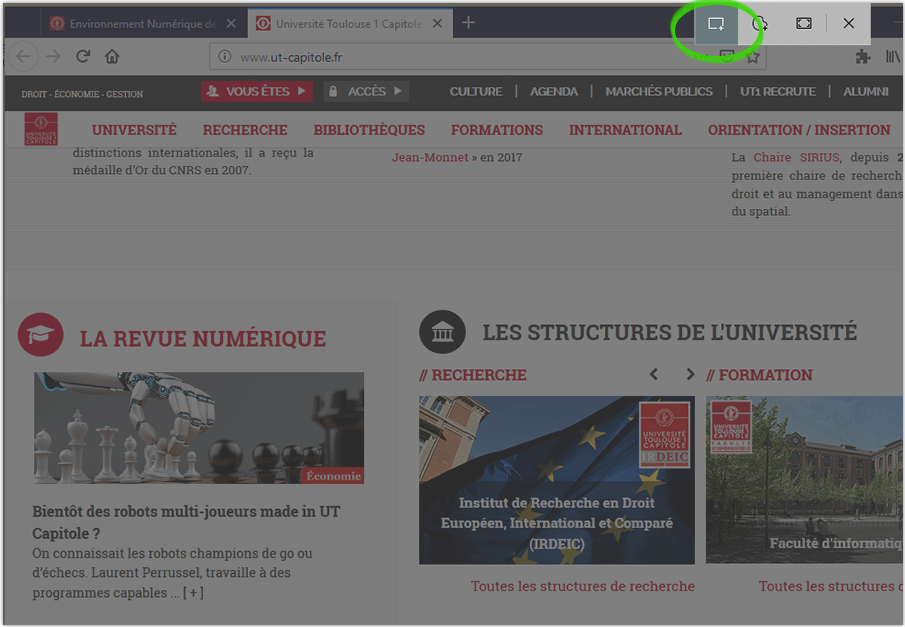Open the CULTURE link in the top bar
Screen dimensions: 905x627
(476, 92)
